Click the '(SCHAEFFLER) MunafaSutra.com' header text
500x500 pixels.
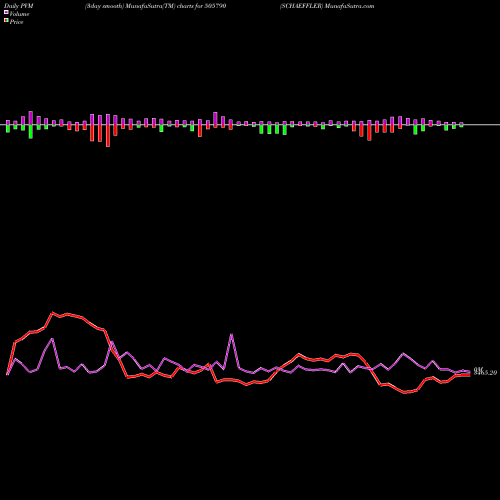(327, 6)
